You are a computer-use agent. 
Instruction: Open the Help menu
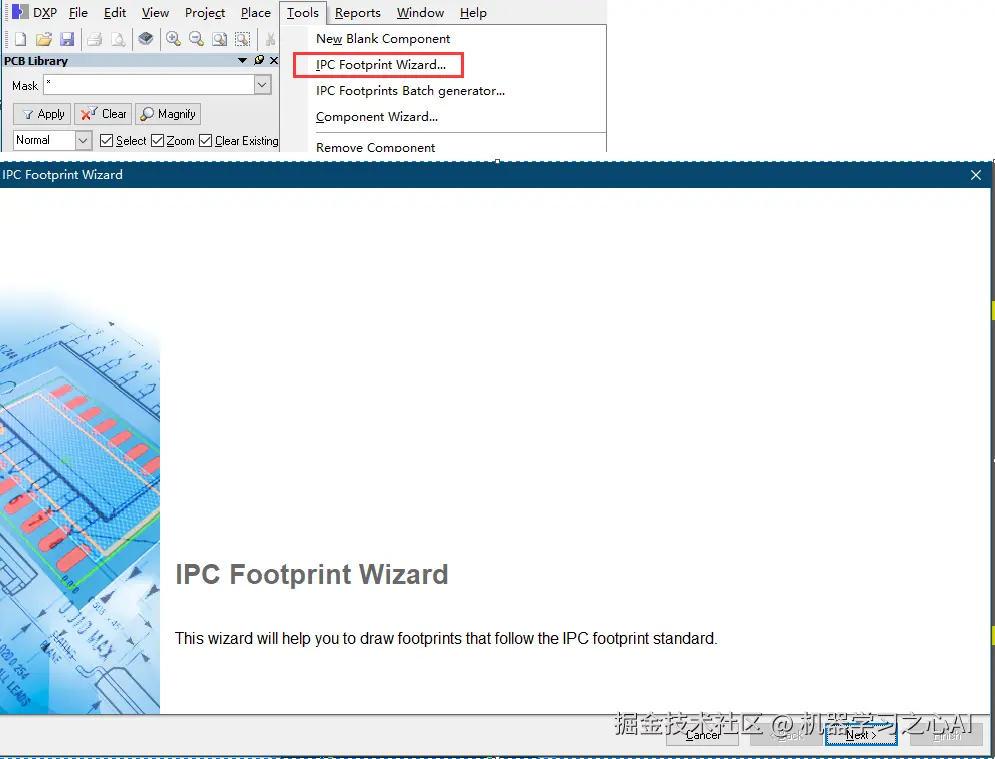(473, 13)
